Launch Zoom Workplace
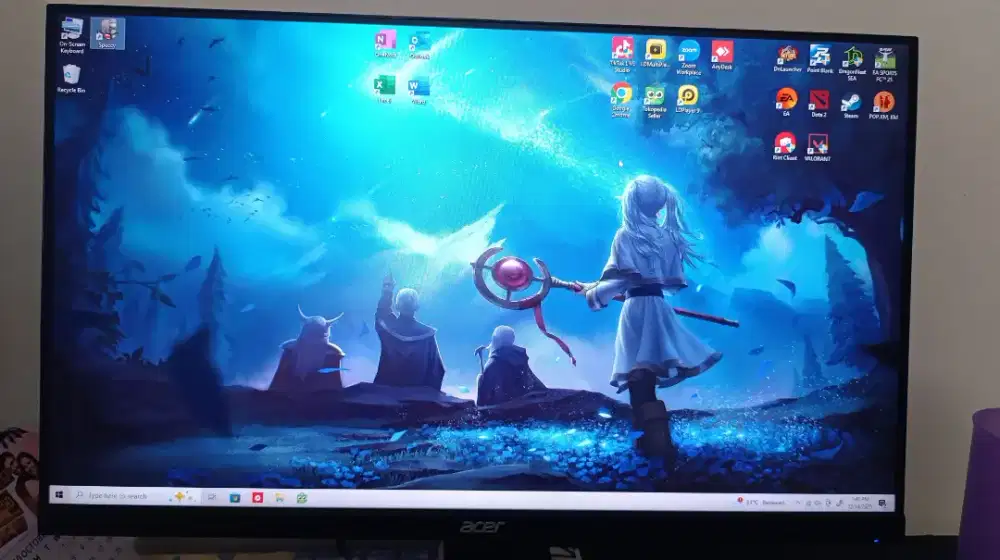Image resolution: width=1000 pixels, height=560 pixels. [x=689, y=57]
